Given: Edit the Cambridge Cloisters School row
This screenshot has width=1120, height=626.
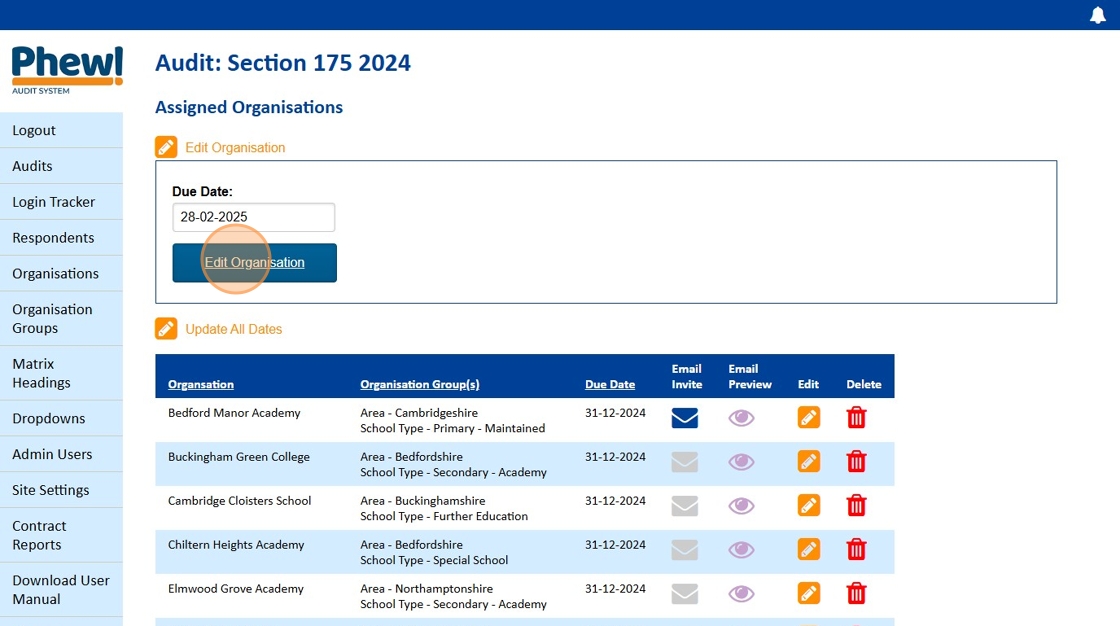Looking at the screenshot, I should (808, 506).
